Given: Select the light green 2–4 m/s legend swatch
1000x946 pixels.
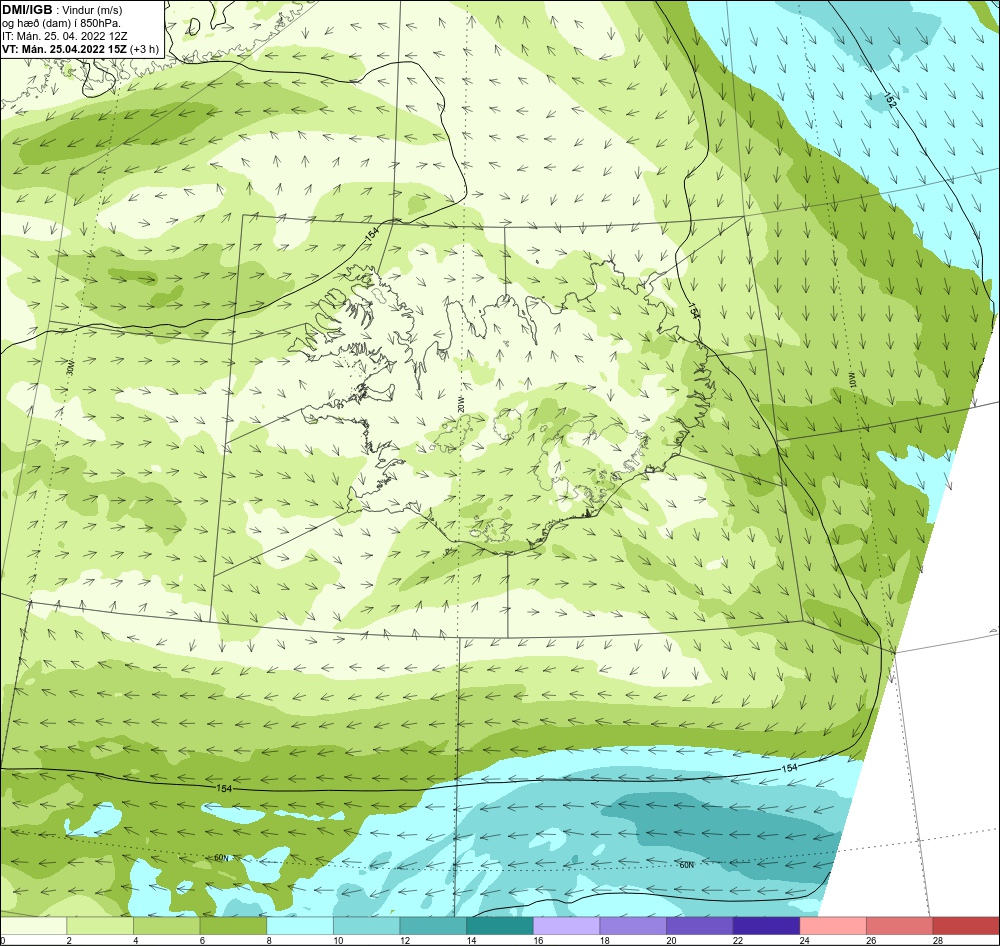Looking at the screenshot, I should [x=99, y=926].
